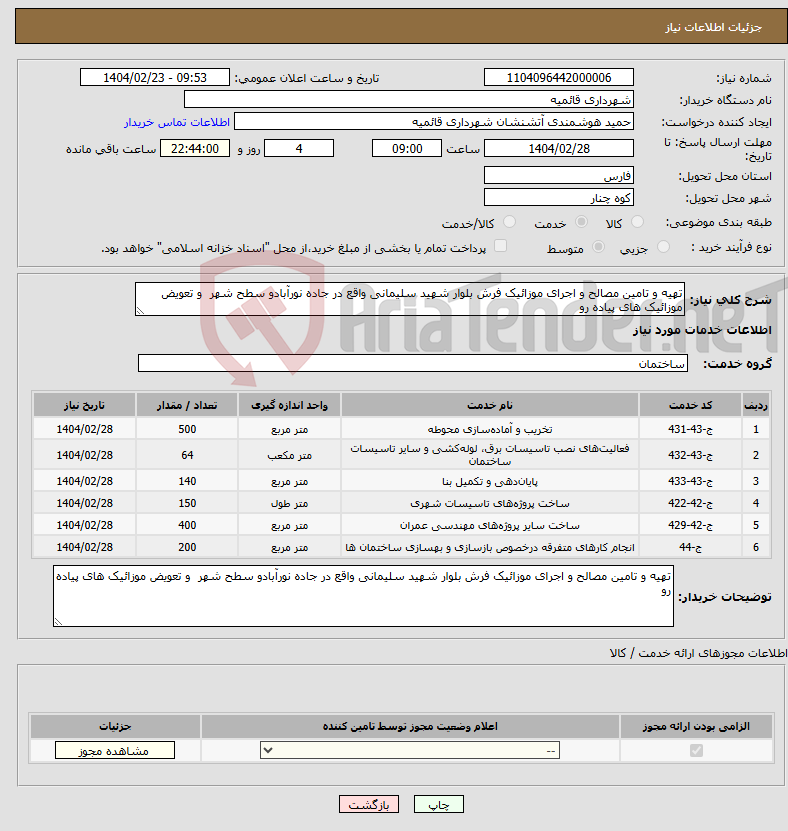Click the quantity 400 cell
Screen dimensions: 788x831
[187, 525]
